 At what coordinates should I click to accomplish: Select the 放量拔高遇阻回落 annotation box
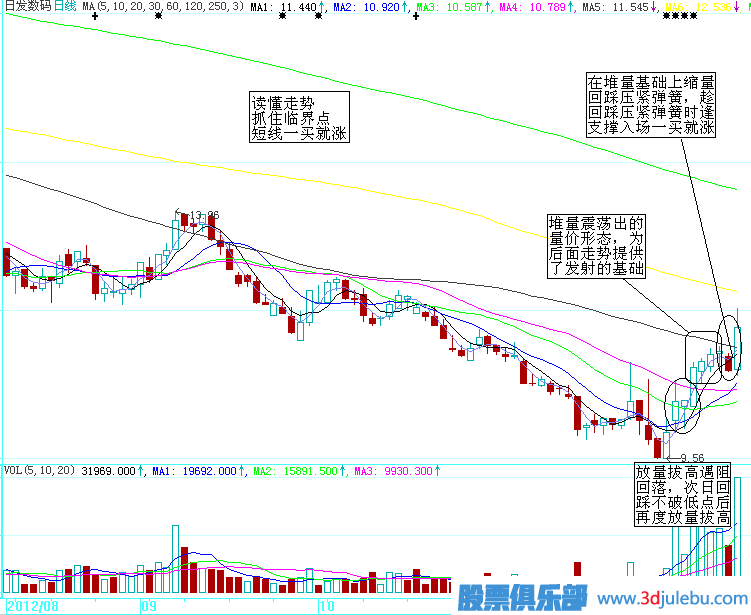click(x=689, y=495)
